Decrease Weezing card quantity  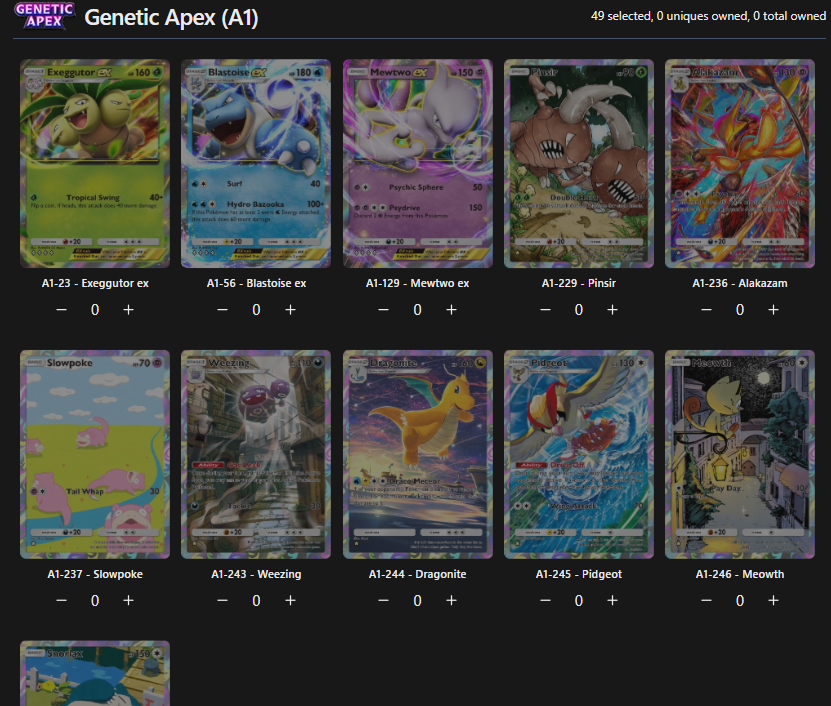point(223,600)
